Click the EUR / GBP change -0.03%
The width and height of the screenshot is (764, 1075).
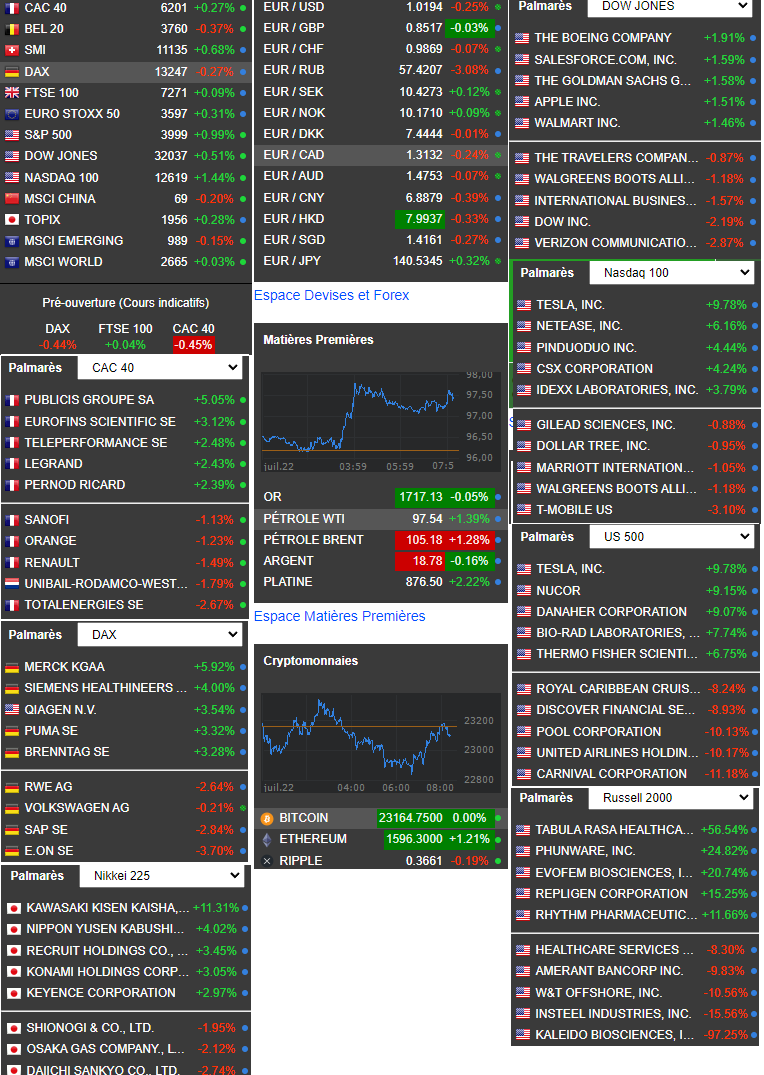click(469, 29)
